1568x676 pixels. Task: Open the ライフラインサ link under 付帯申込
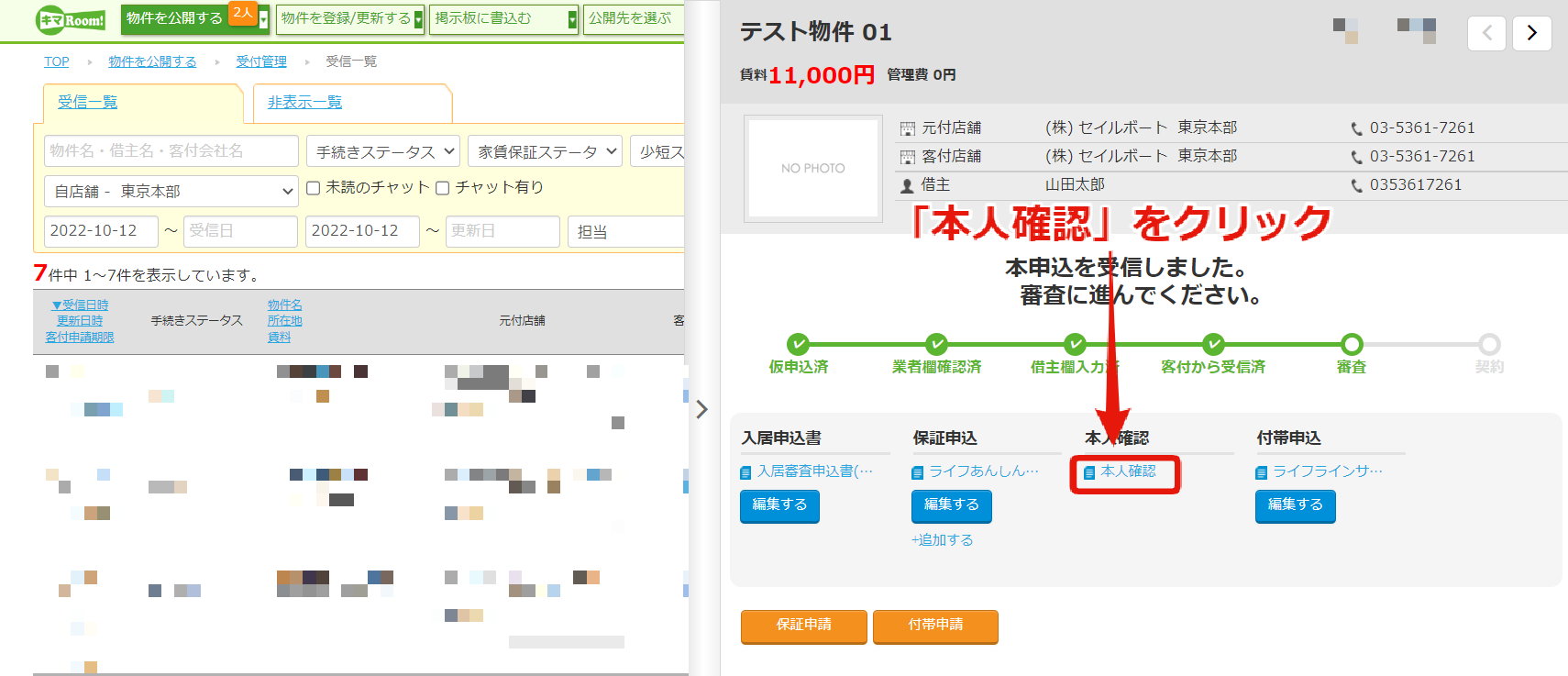1328,471
